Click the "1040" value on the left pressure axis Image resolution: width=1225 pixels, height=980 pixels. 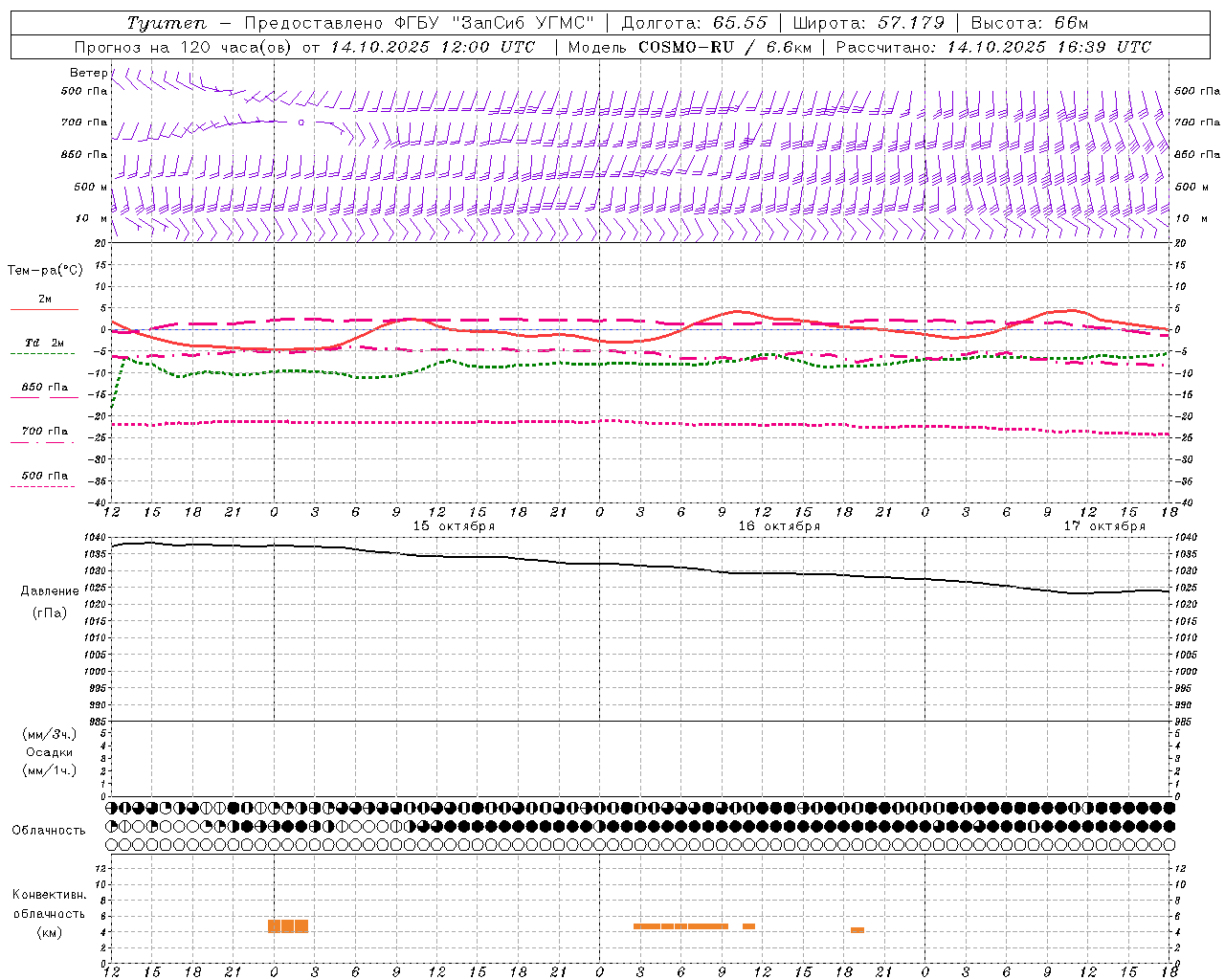coord(94,538)
